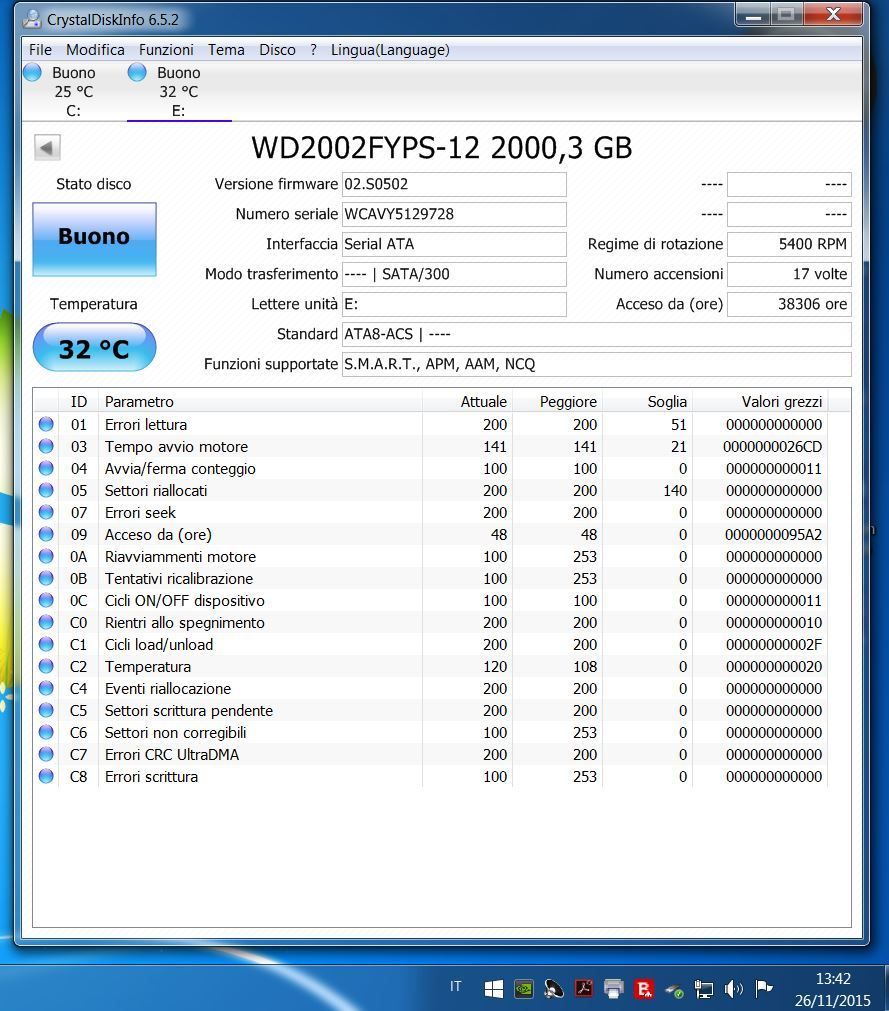Click the rotation rate field 5400 RPM

(x=789, y=244)
